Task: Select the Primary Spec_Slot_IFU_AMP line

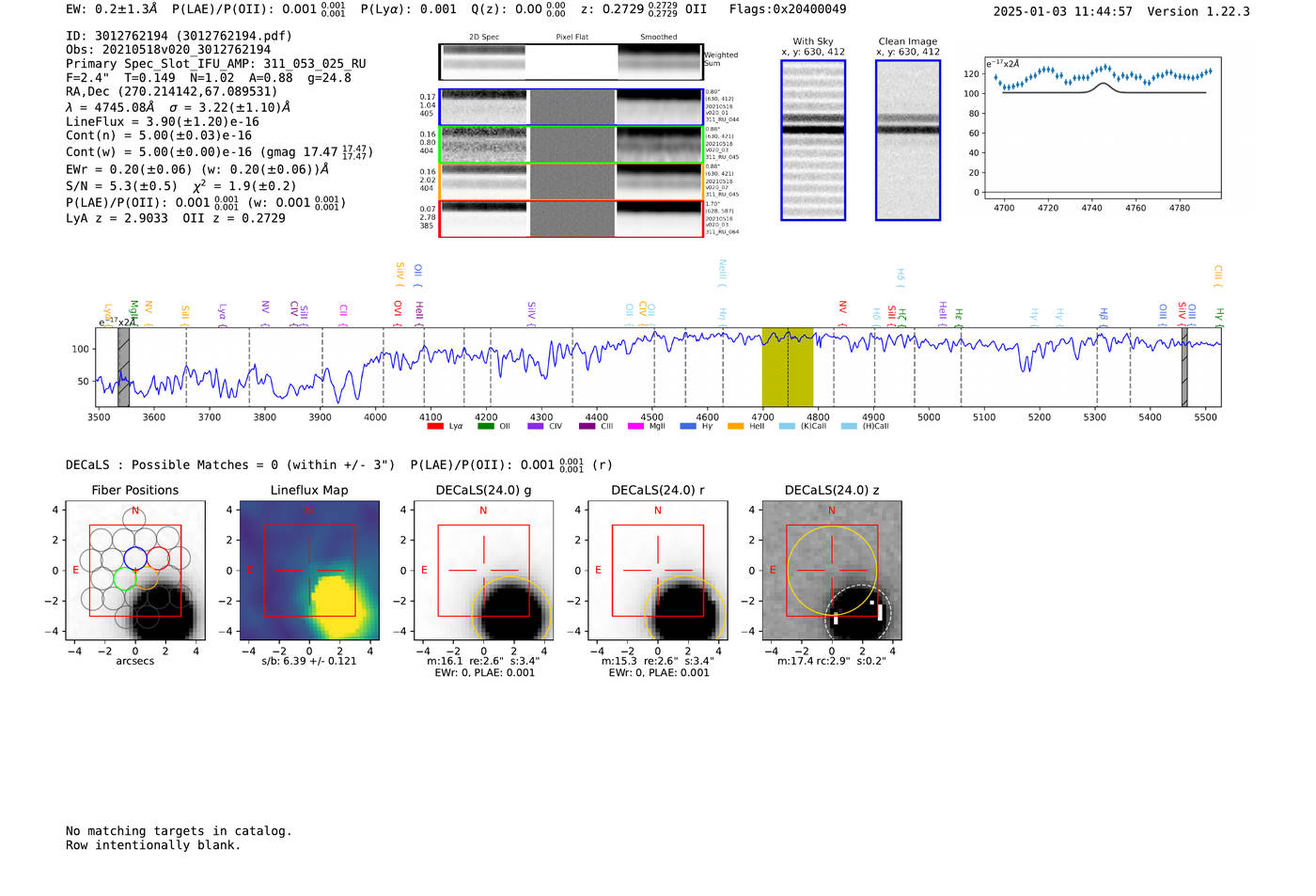Action: [216, 64]
